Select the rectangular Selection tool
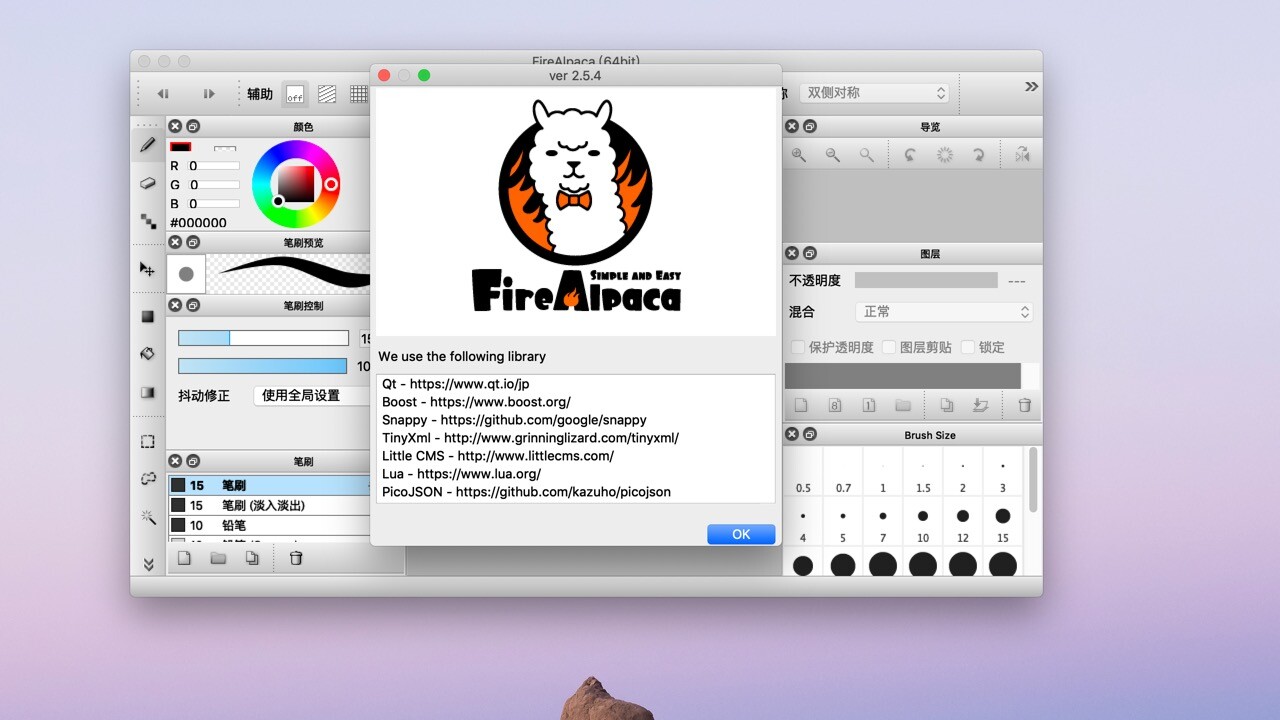The width and height of the screenshot is (1280, 720). 148,441
